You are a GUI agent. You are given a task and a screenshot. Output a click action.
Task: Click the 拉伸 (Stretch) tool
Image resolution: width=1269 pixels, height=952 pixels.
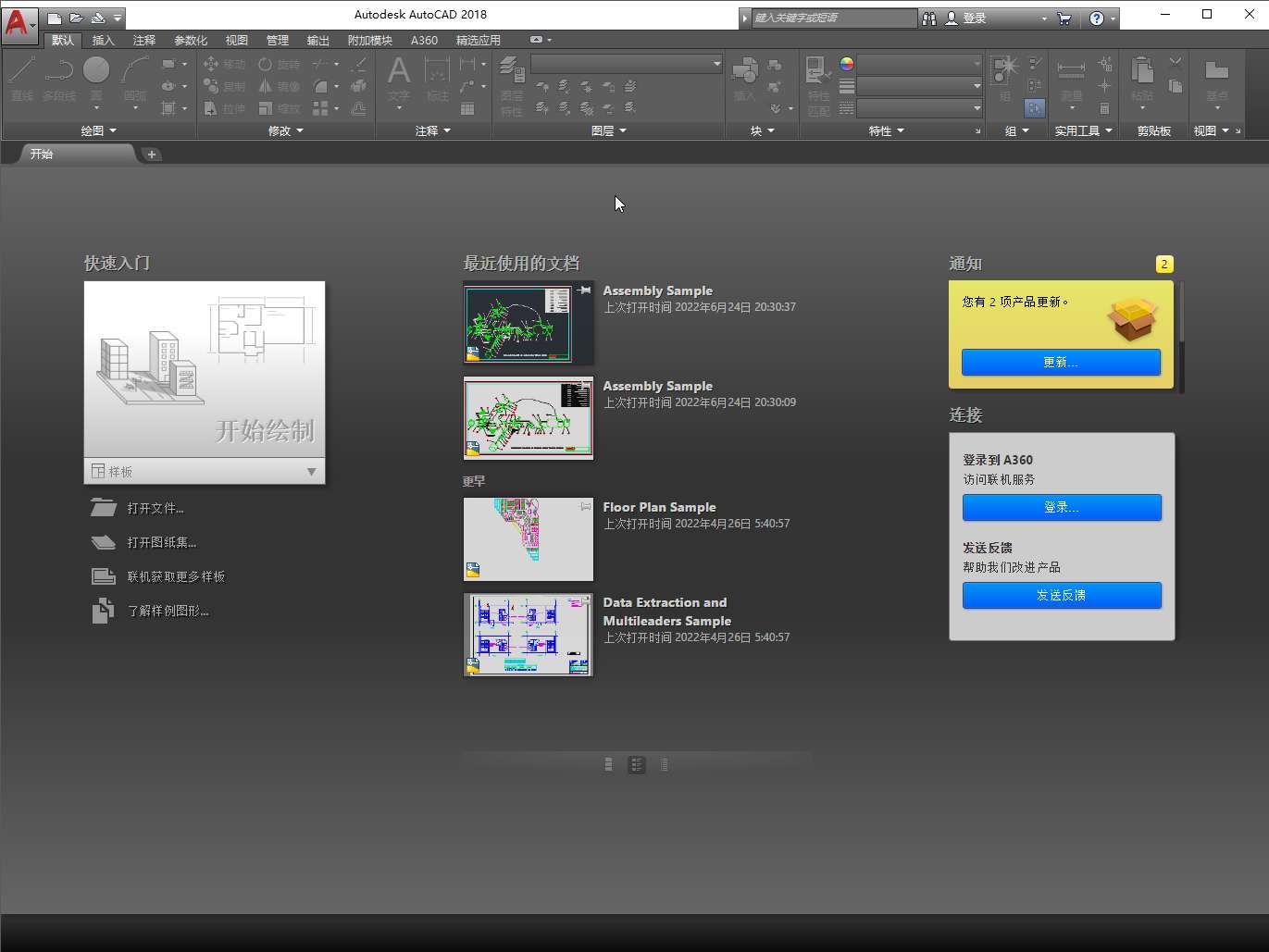click(224, 108)
